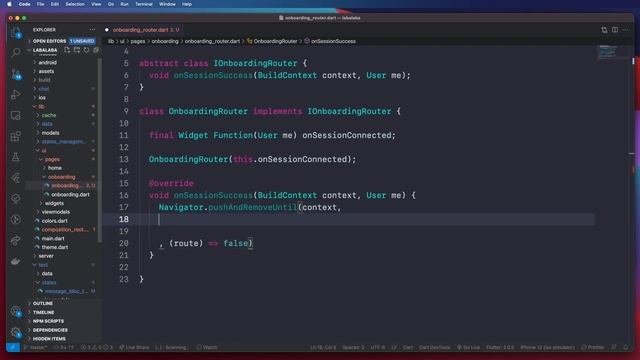Open Explorer more actions ellipsis

pyautogui.click(x=92, y=29)
